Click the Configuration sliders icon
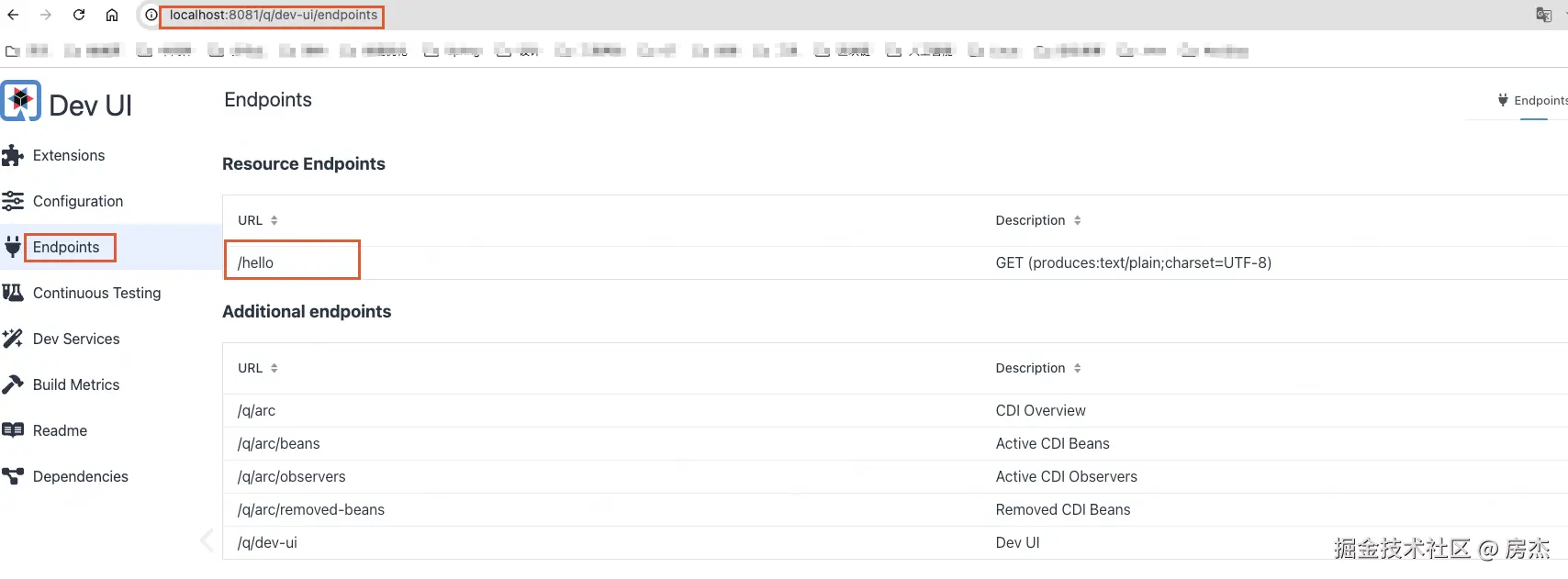Screen dimensions: 1568x579 tap(13, 201)
